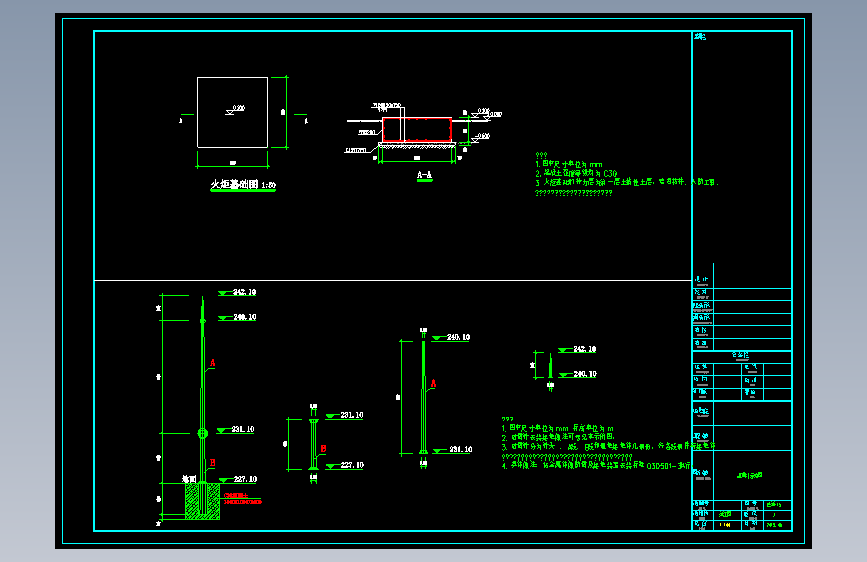Select red "A" label on tall segment detail
Screen dimensions: 867x562
pos(434,383)
